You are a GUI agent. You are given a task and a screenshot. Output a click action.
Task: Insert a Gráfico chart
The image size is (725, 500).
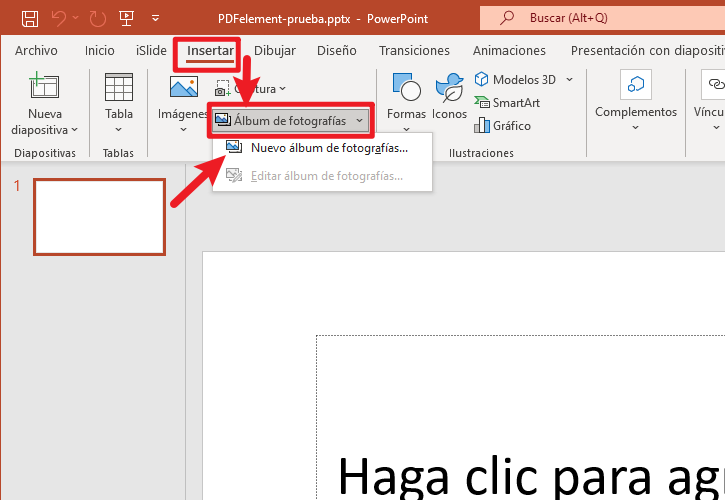point(503,125)
